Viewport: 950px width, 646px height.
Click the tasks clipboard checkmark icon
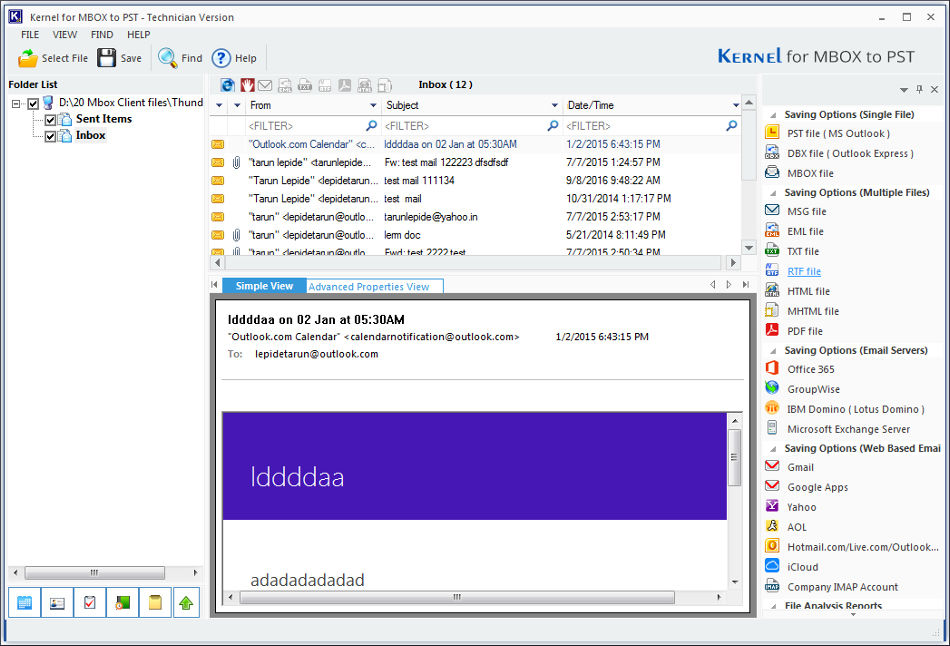pos(90,603)
